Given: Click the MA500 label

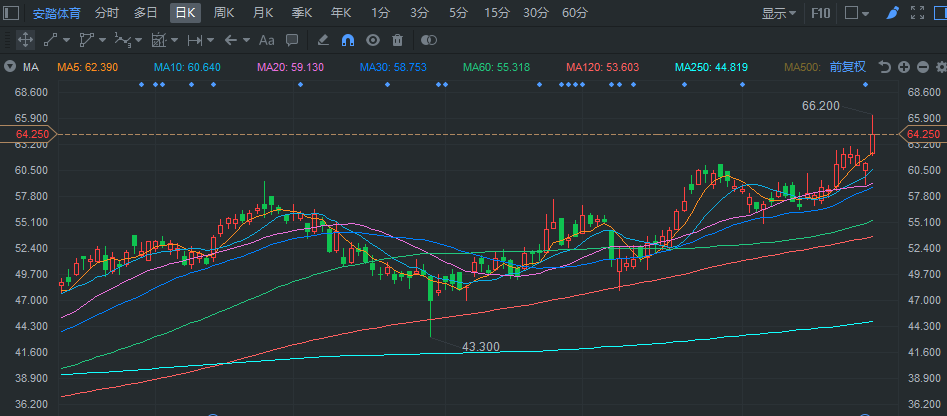Looking at the screenshot, I should [x=803, y=67].
